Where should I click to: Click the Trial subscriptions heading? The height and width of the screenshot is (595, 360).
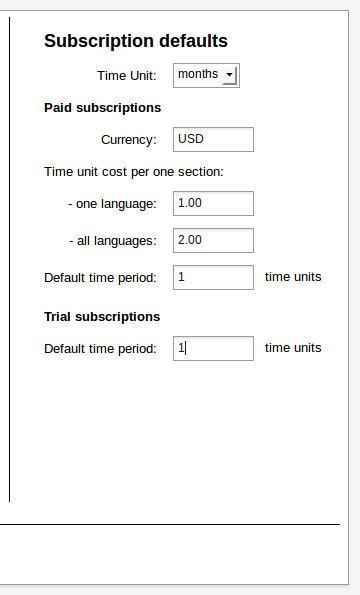[x=102, y=316]
